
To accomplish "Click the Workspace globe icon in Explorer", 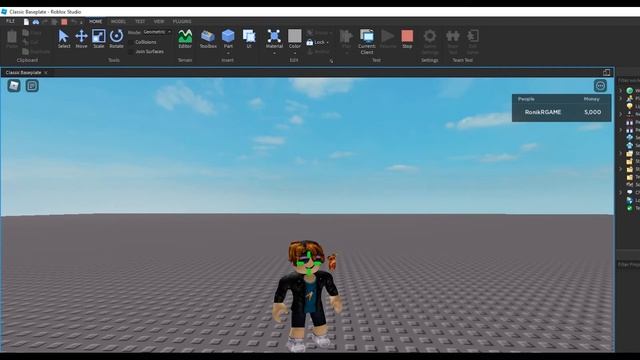I will point(630,90).
